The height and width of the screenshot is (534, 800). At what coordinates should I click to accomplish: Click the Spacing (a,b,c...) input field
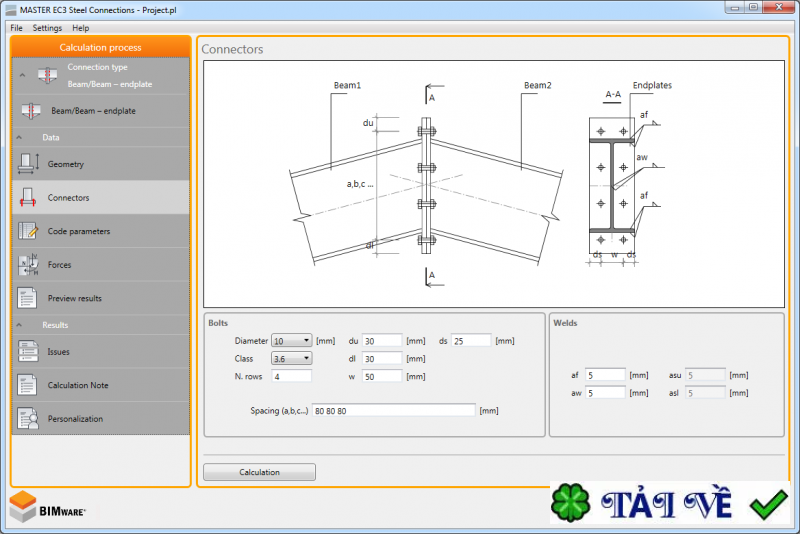click(x=393, y=410)
